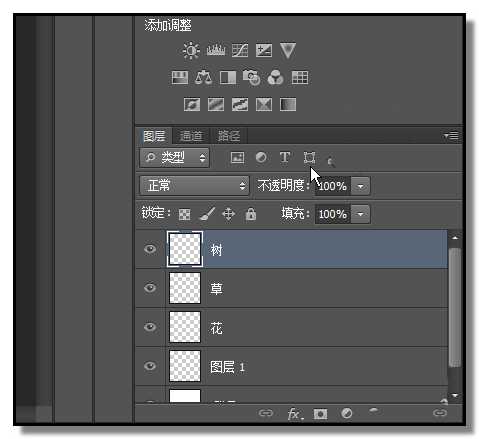Add a Channel Mixer adjustment
The height and width of the screenshot is (439, 479).
tap(275, 78)
